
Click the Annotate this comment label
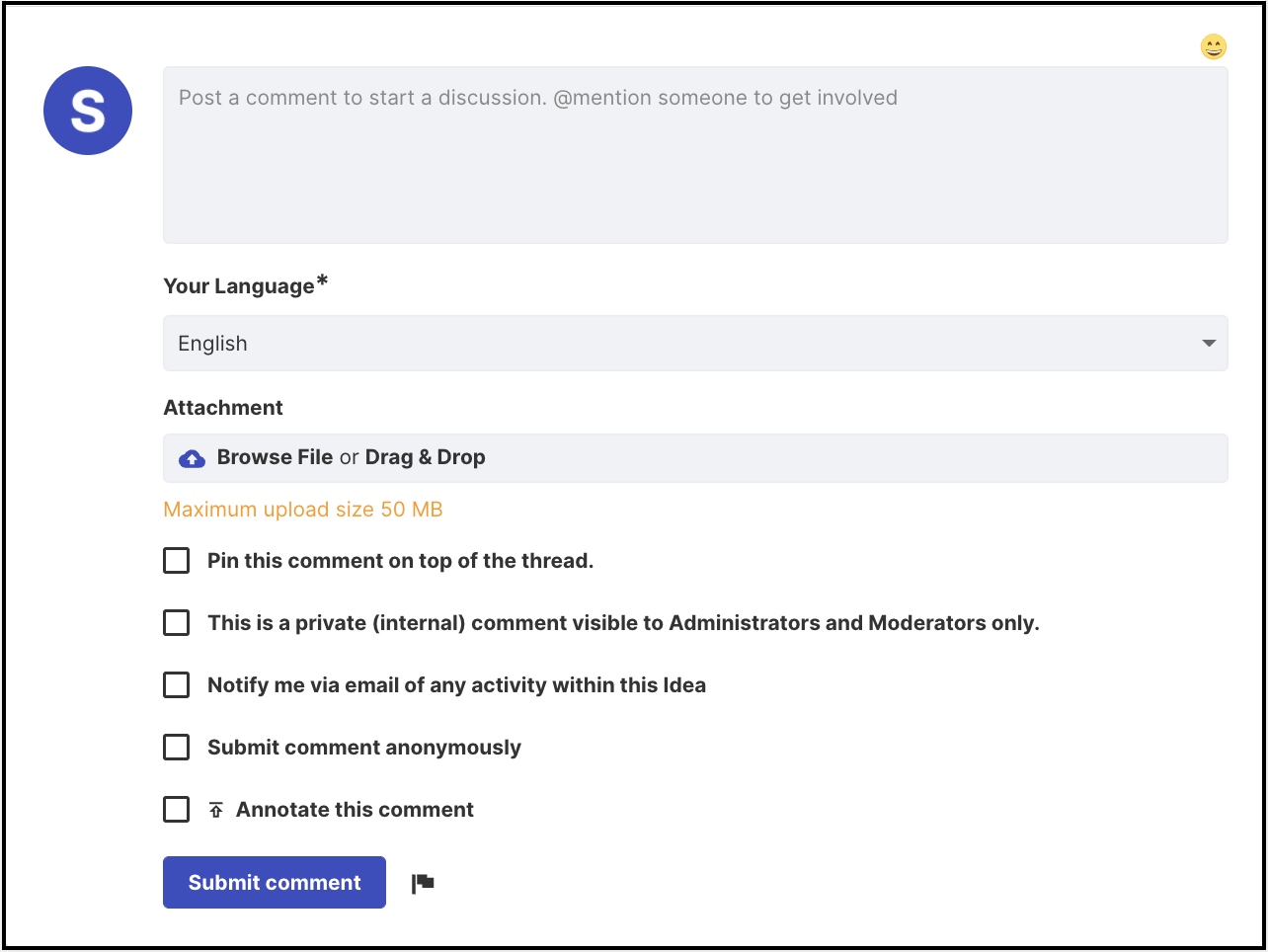[x=355, y=810]
